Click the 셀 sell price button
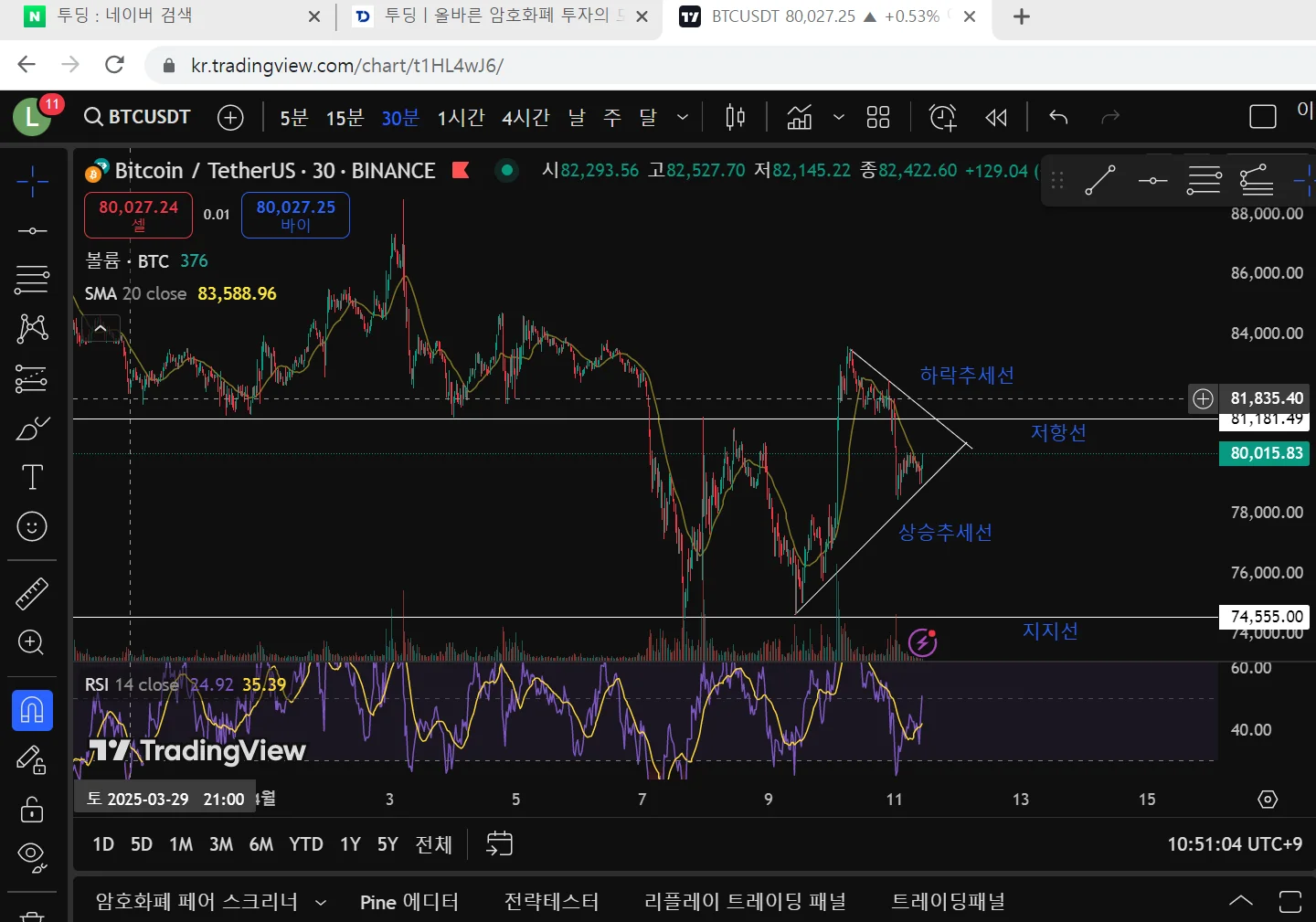 pyautogui.click(x=138, y=215)
